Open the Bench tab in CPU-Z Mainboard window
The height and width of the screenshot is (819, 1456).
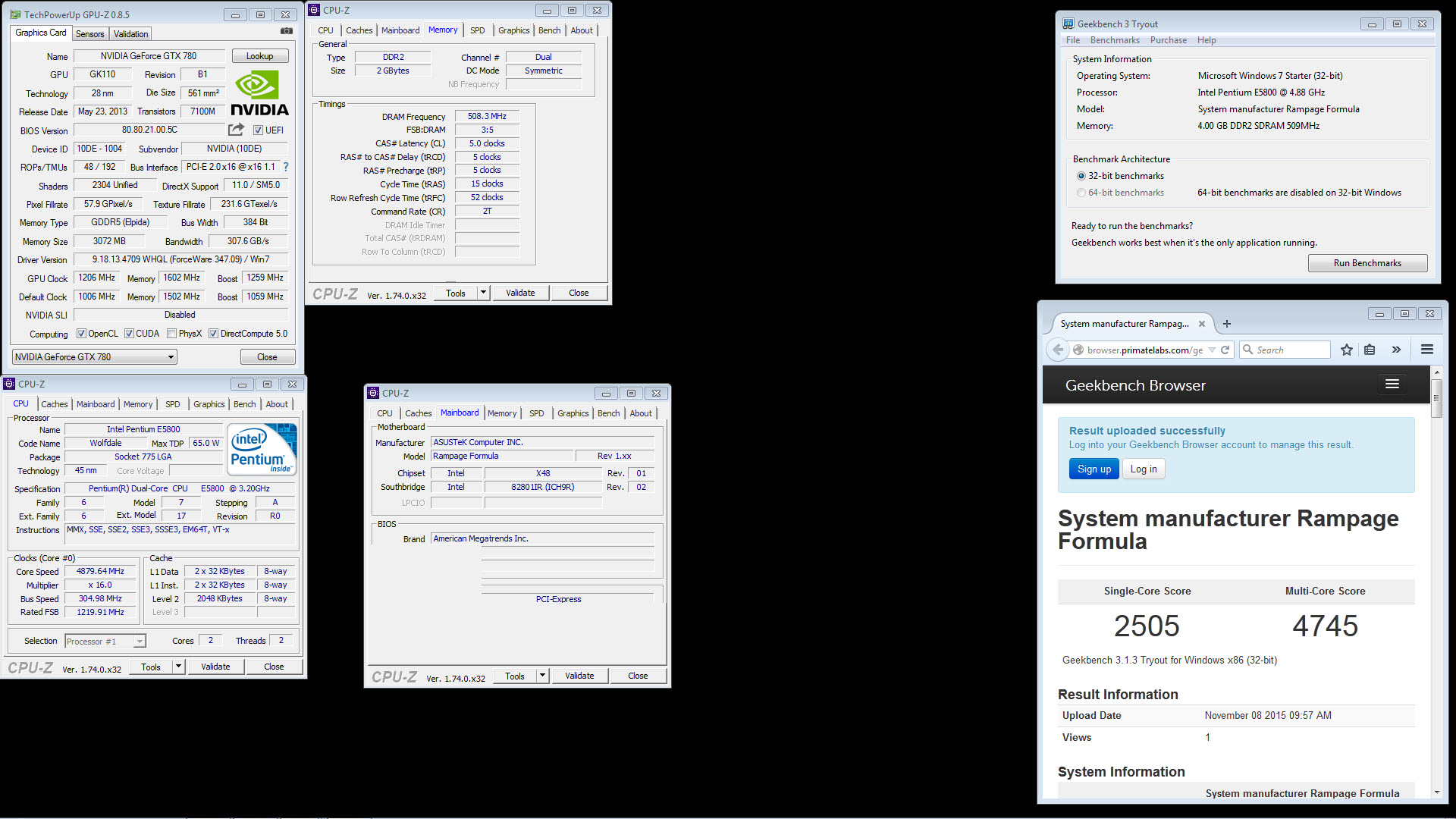608,413
